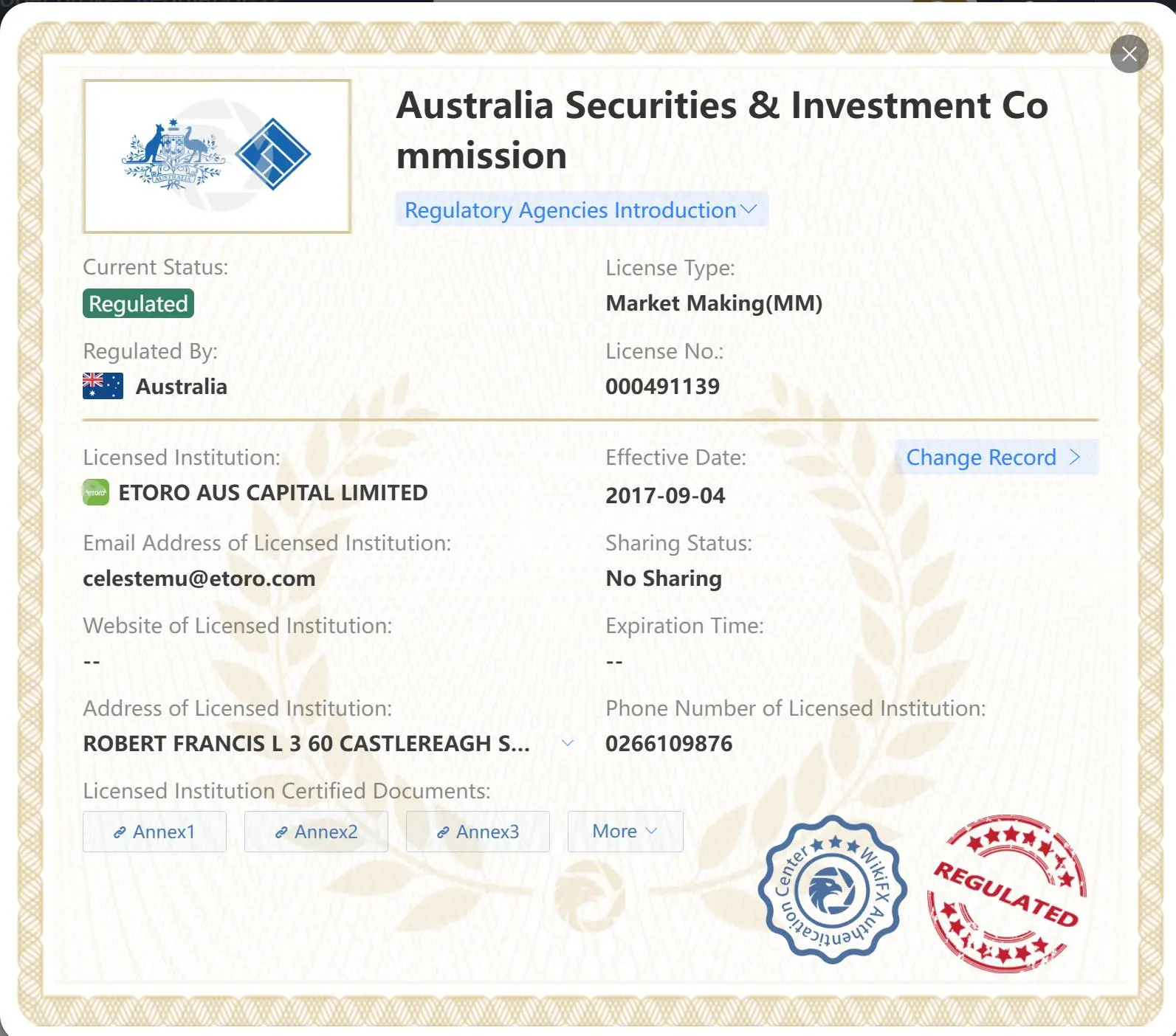The image size is (1176, 1036).
Task: Select effective date 2017-09-04
Action: [666, 495]
